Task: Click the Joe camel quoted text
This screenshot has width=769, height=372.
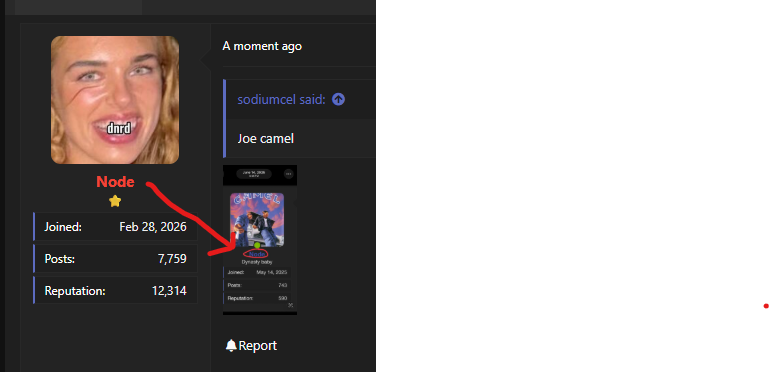Action: click(265, 139)
